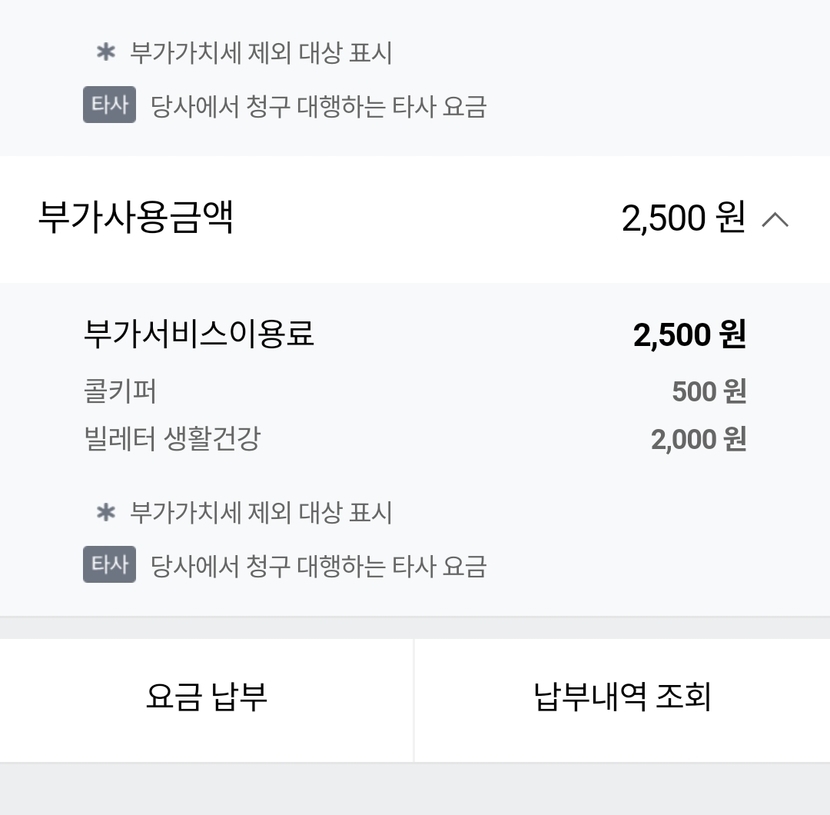Tap 부가가치세 제외 대상 표시 note under 빌레터 생활건강
The height and width of the screenshot is (815, 830).
tap(261, 513)
